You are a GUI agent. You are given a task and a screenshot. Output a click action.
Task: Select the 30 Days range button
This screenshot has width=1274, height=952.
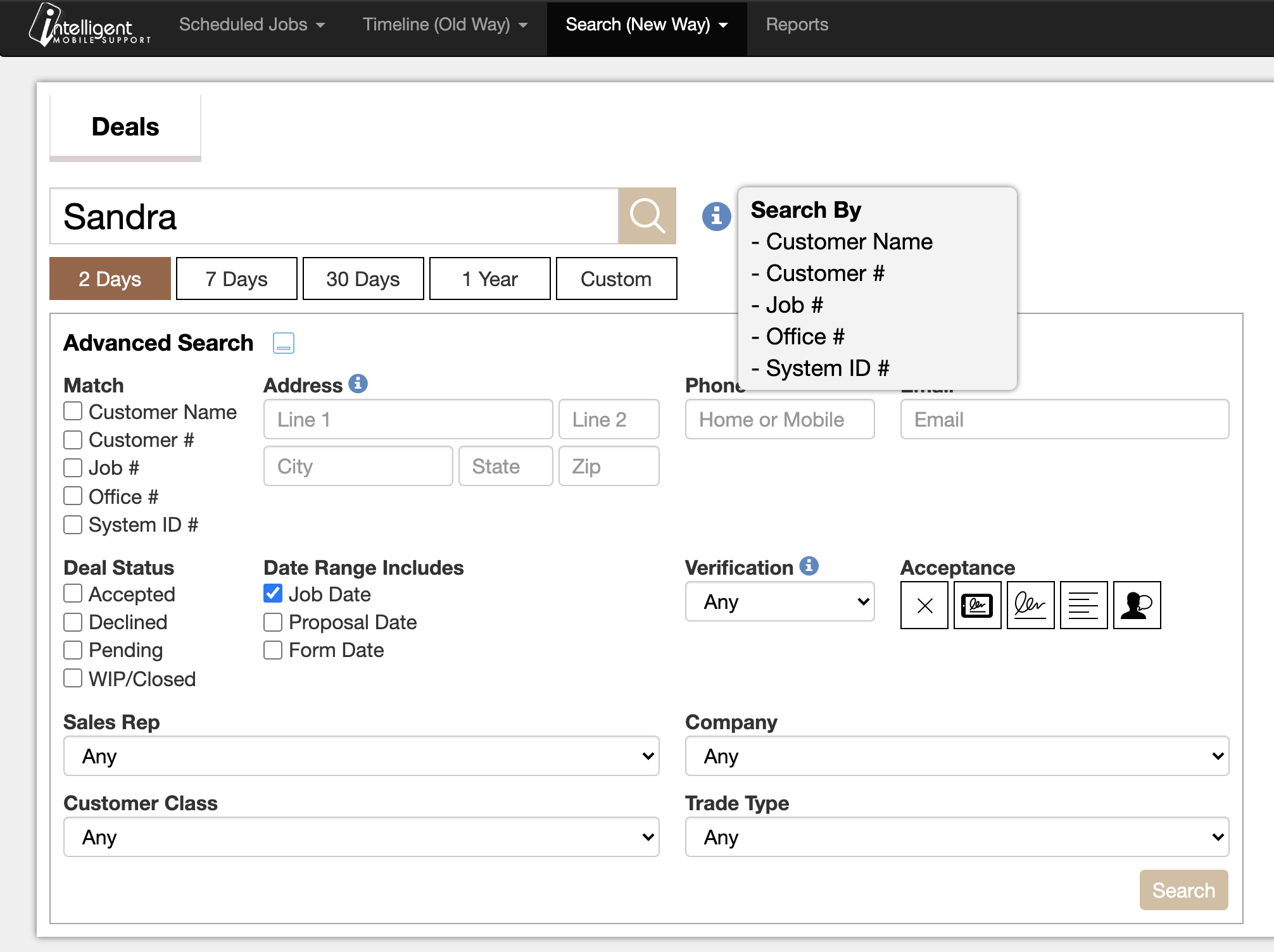(363, 279)
